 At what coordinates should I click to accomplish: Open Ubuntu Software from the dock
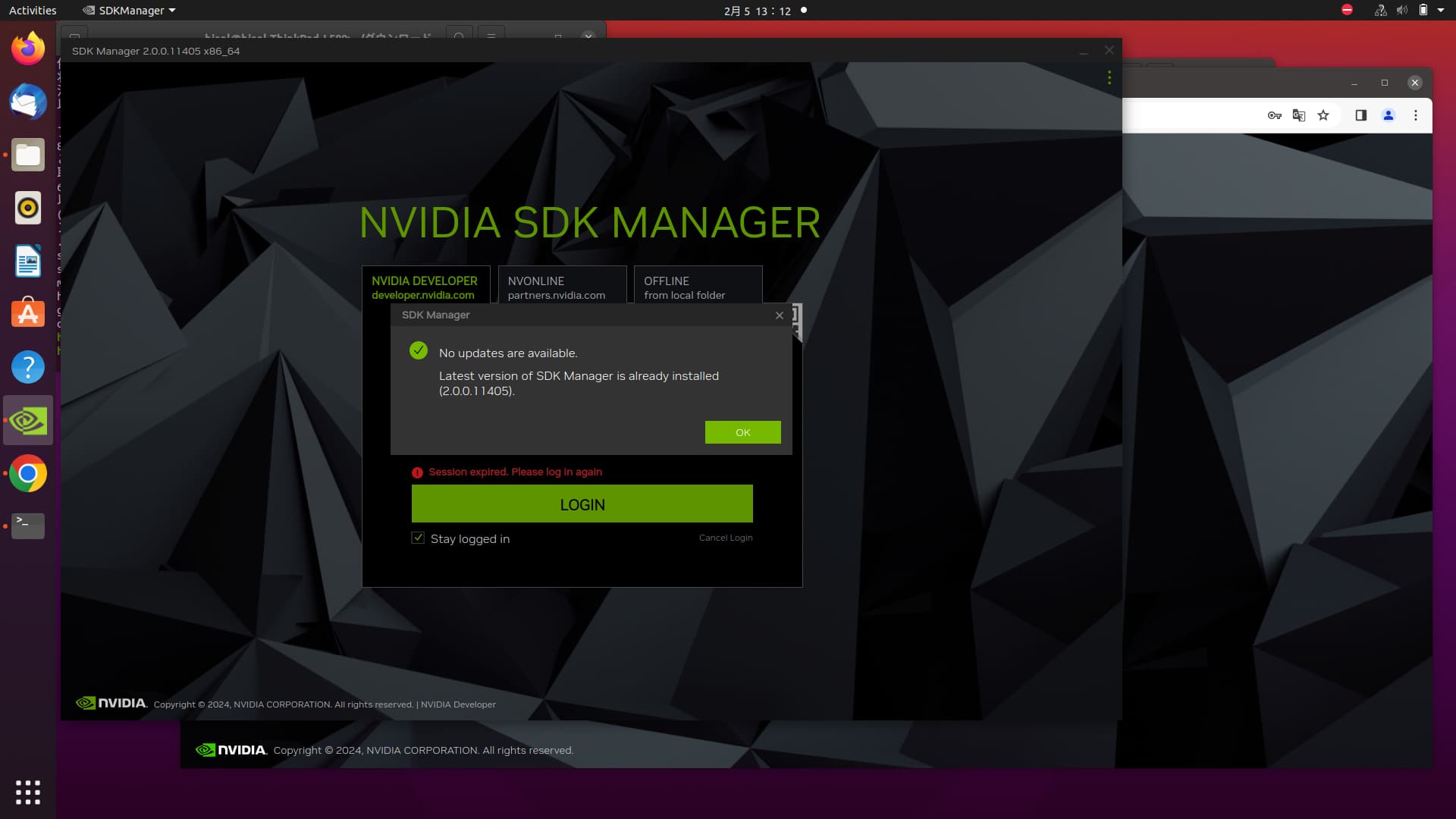(x=28, y=314)
